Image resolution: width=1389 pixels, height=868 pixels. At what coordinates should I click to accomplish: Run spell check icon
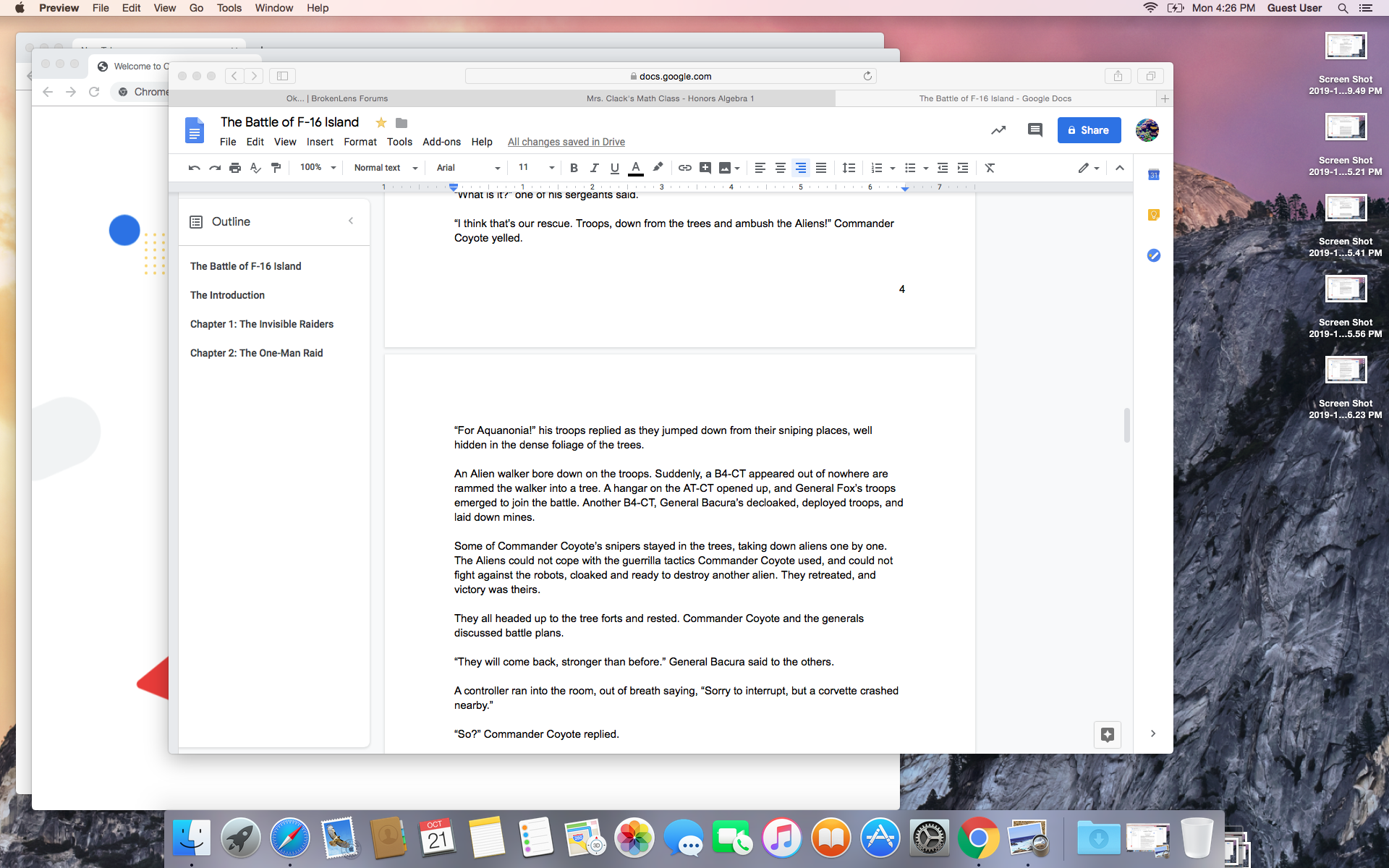click(255, 168)
